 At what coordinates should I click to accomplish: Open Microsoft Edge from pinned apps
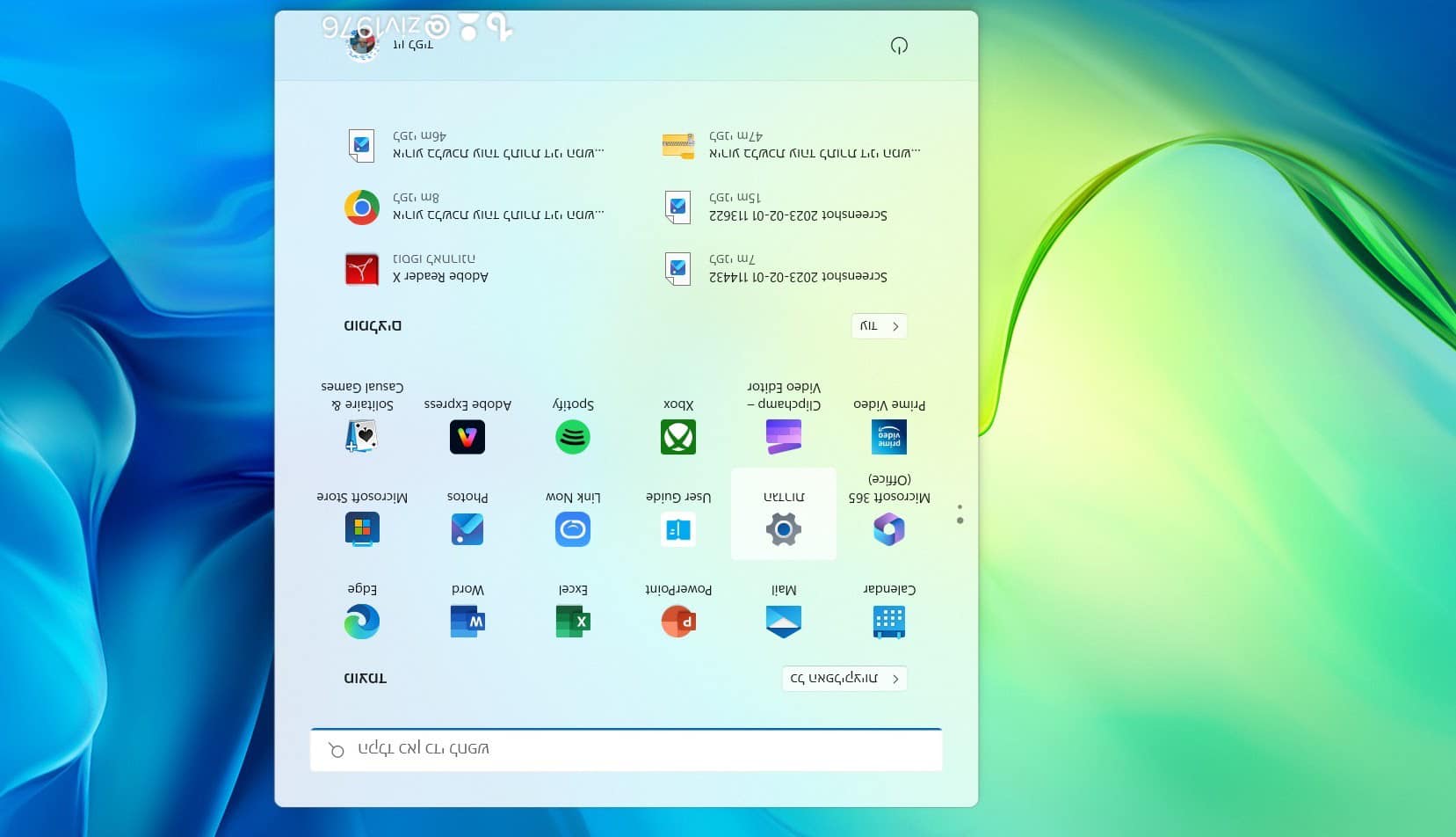click(x=362, y=620)
